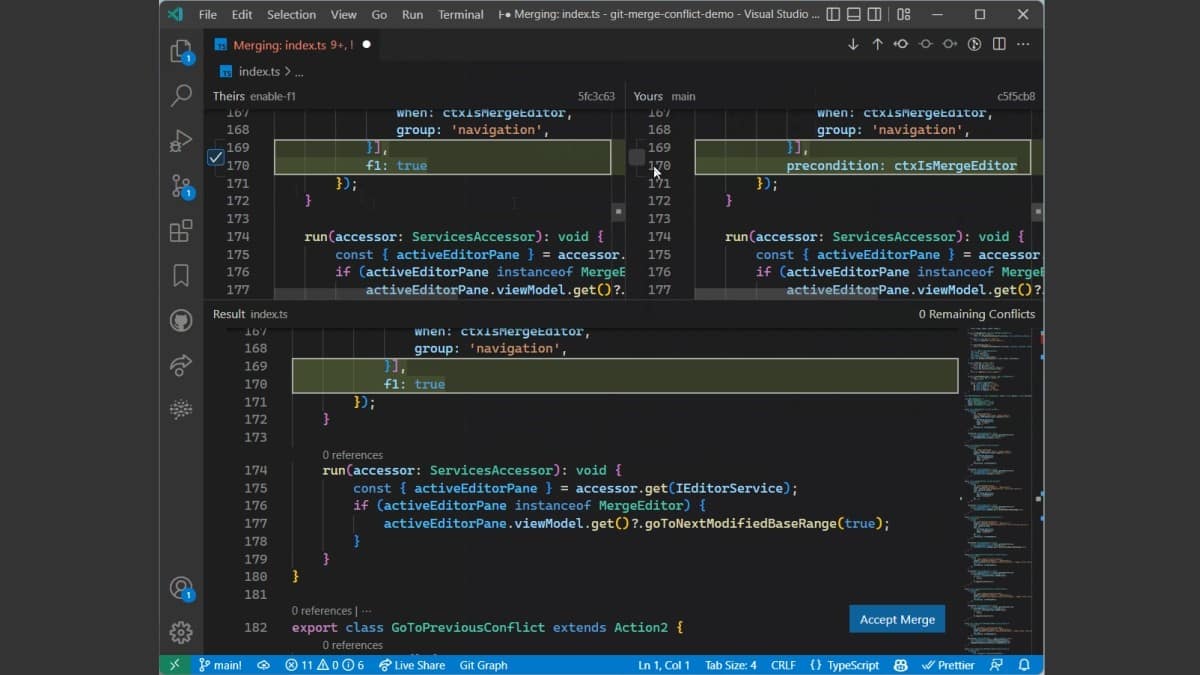This screenshot has width=1200, height=675.
Task: Click the Split Editor icon
Action: tap(997, 44)
